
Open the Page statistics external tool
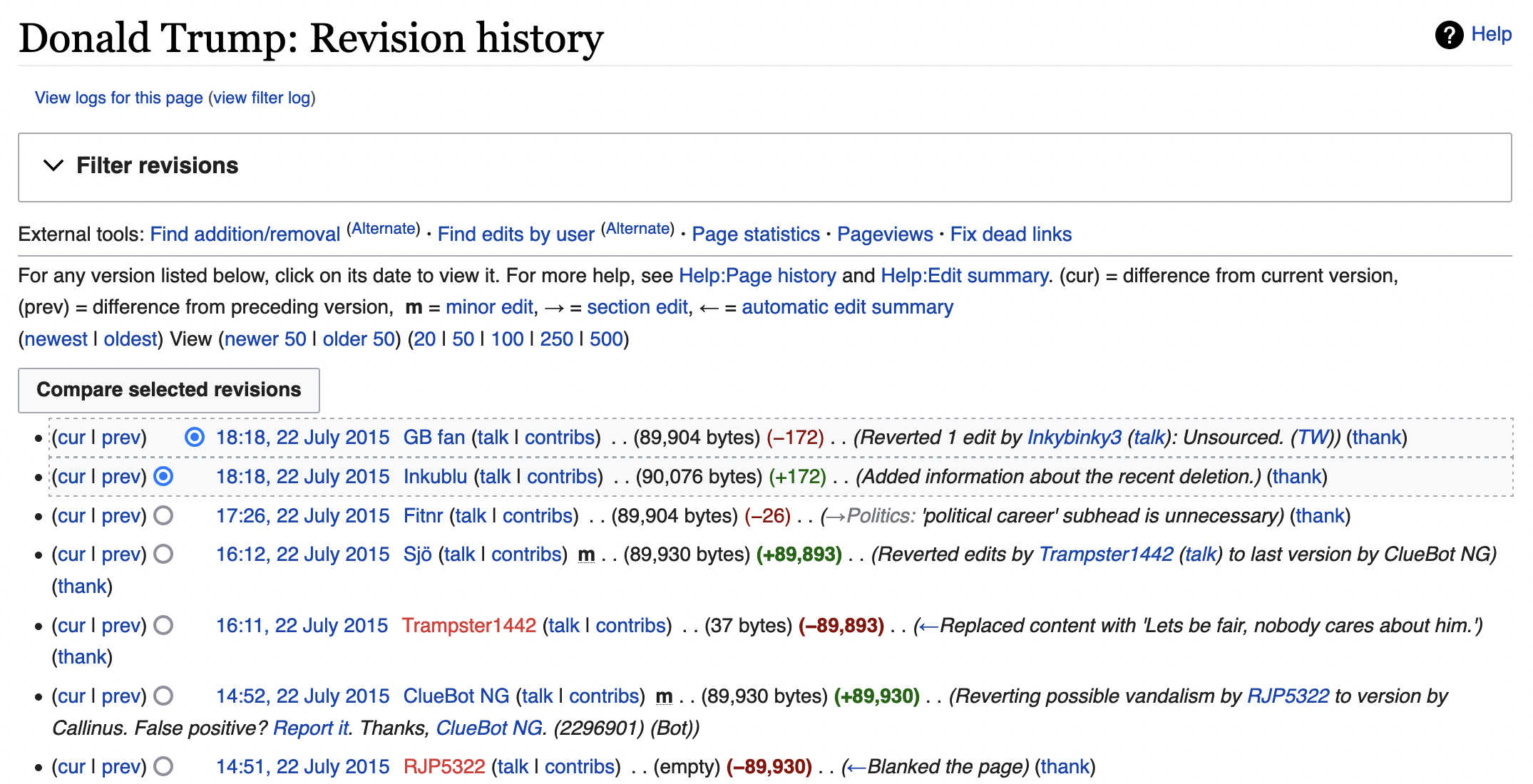click(755, 234)
